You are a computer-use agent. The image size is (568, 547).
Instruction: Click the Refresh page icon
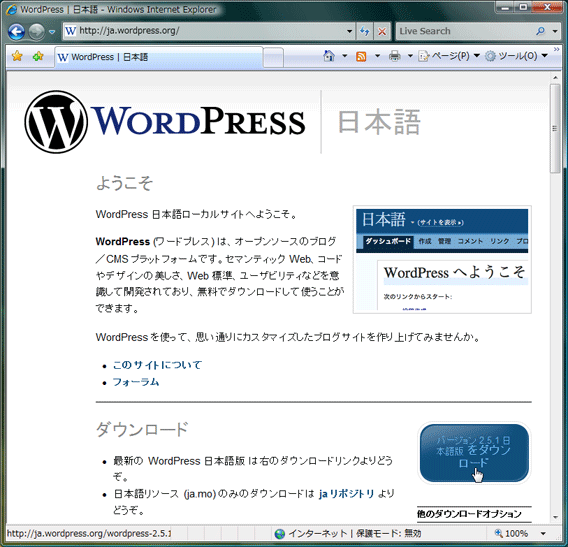click(x=365, y=32)
